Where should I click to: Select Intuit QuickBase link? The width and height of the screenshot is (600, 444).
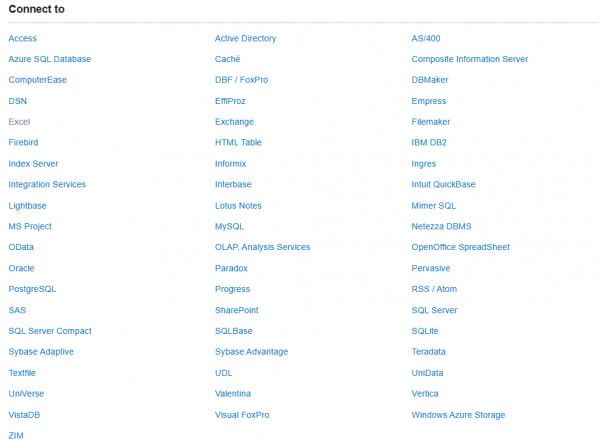[x=443, y=184]
